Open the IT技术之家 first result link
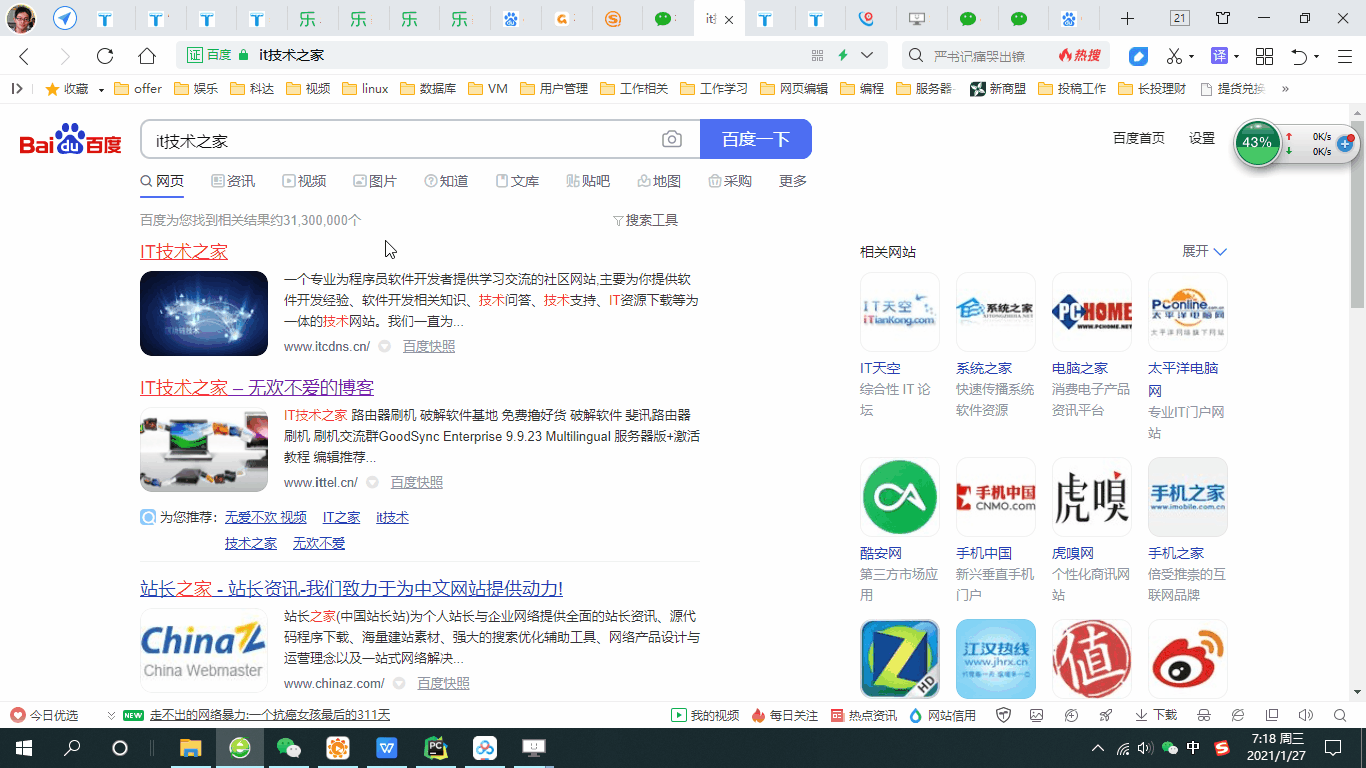Screen dimensions: 1366x768 pyautogui.click(x=184, y=252)
